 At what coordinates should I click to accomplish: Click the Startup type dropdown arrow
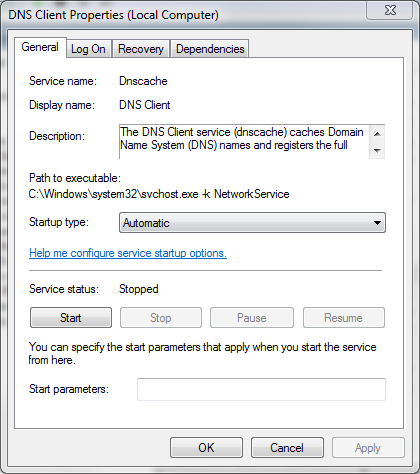tap(377, 223)
